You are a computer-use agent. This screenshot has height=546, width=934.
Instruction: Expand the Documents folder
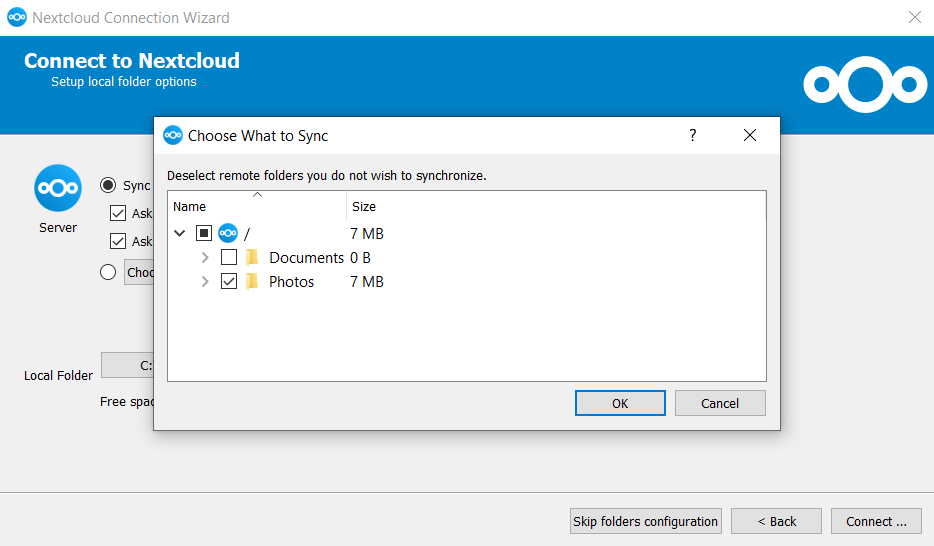[x=205, y=258]
